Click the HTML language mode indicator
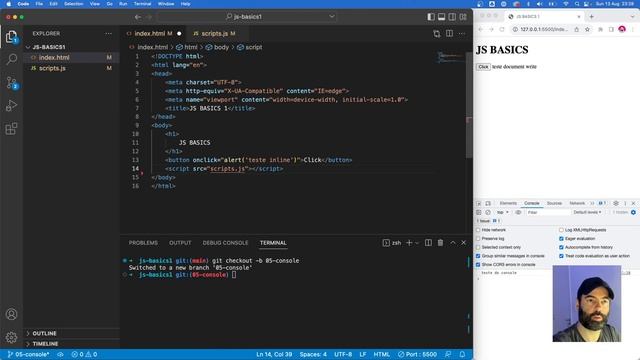Viewport: 640px width, 360px height. (x=382, y=354)
